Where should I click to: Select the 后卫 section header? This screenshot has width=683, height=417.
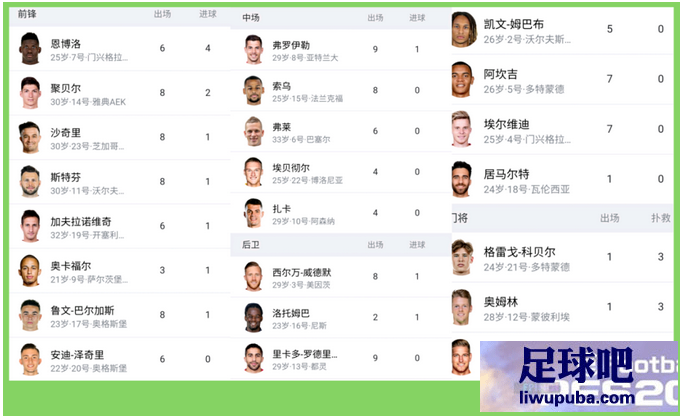point(251,245)
